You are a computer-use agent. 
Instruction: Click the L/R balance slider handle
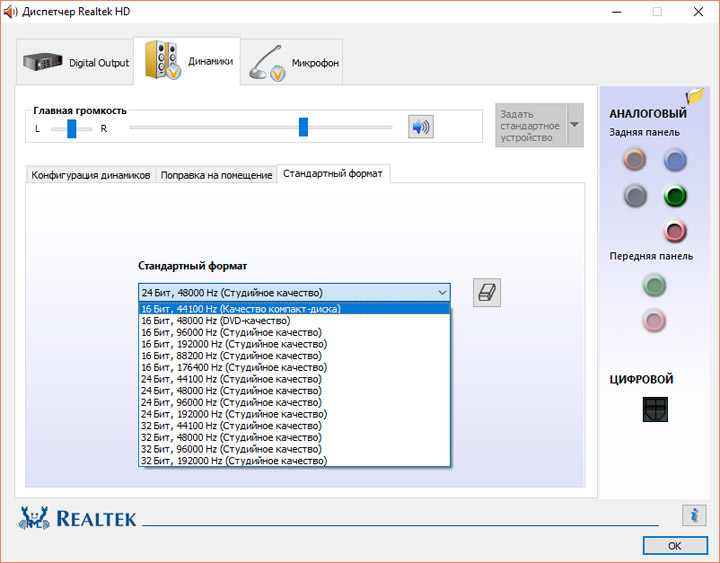tap(72, 128)
